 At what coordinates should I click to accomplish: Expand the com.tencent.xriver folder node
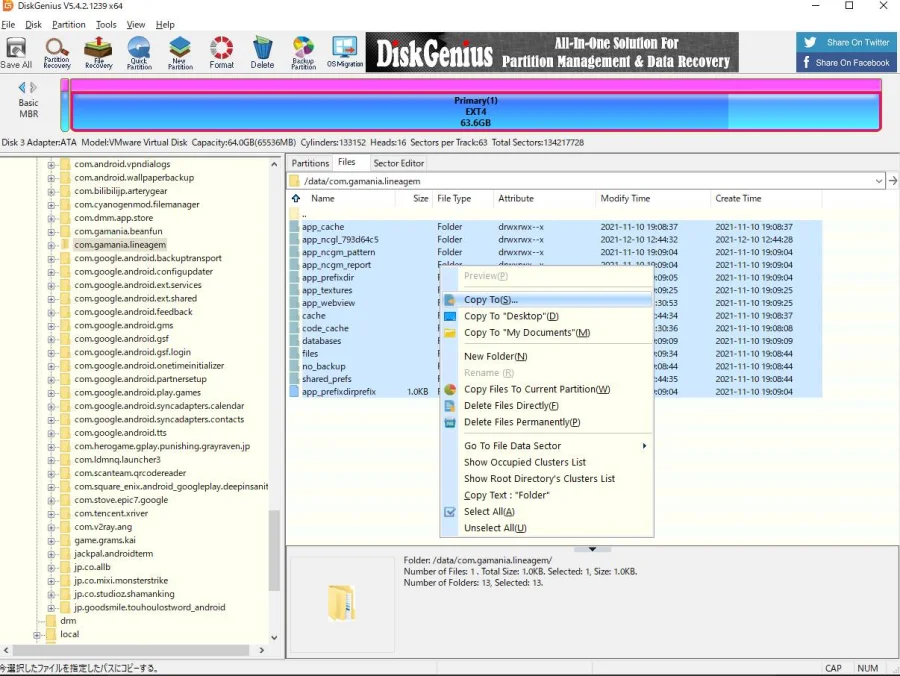coord(51,514)
